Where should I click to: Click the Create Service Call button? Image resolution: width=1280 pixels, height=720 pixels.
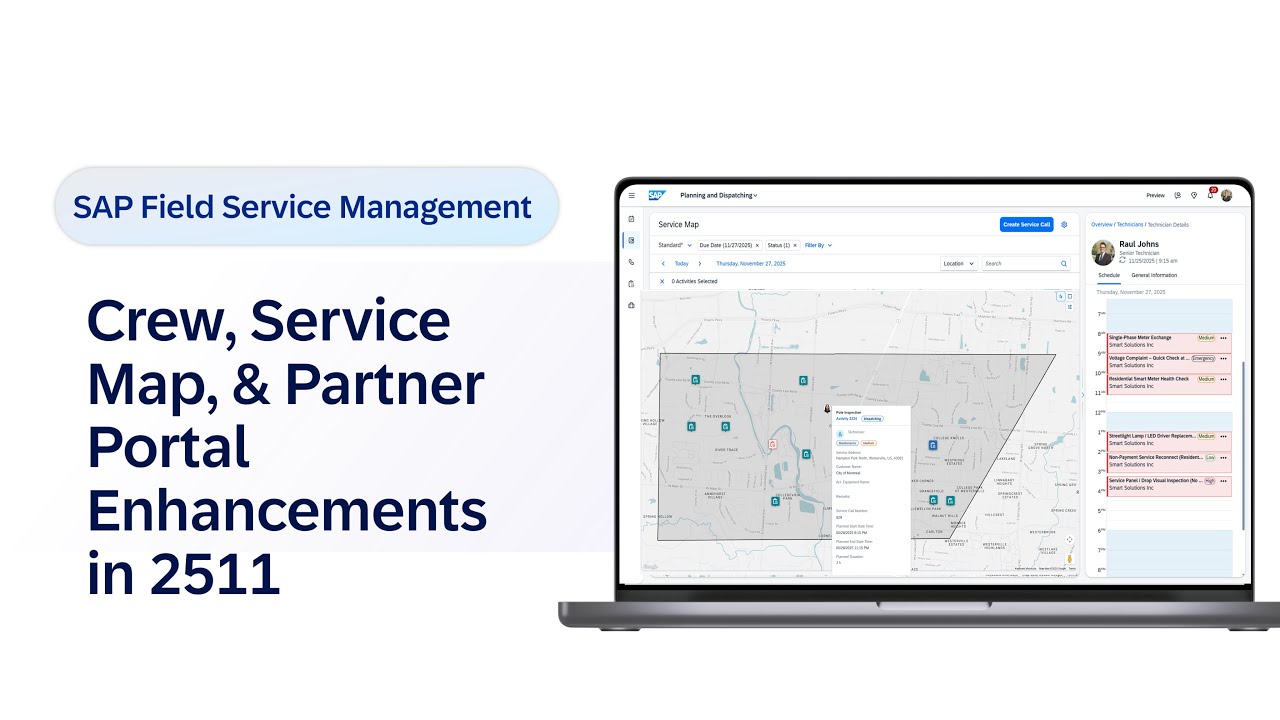(1026, 225)
